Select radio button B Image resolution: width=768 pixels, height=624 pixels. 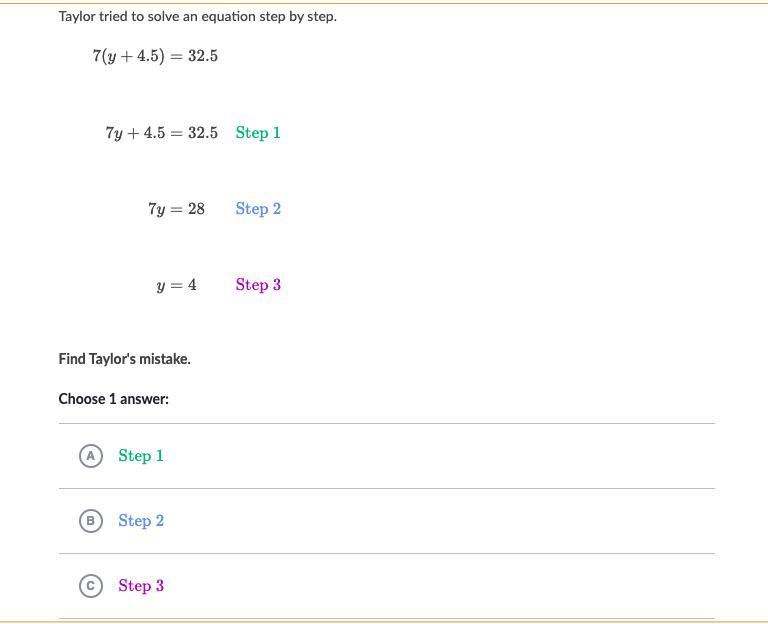tap(91, 521)
